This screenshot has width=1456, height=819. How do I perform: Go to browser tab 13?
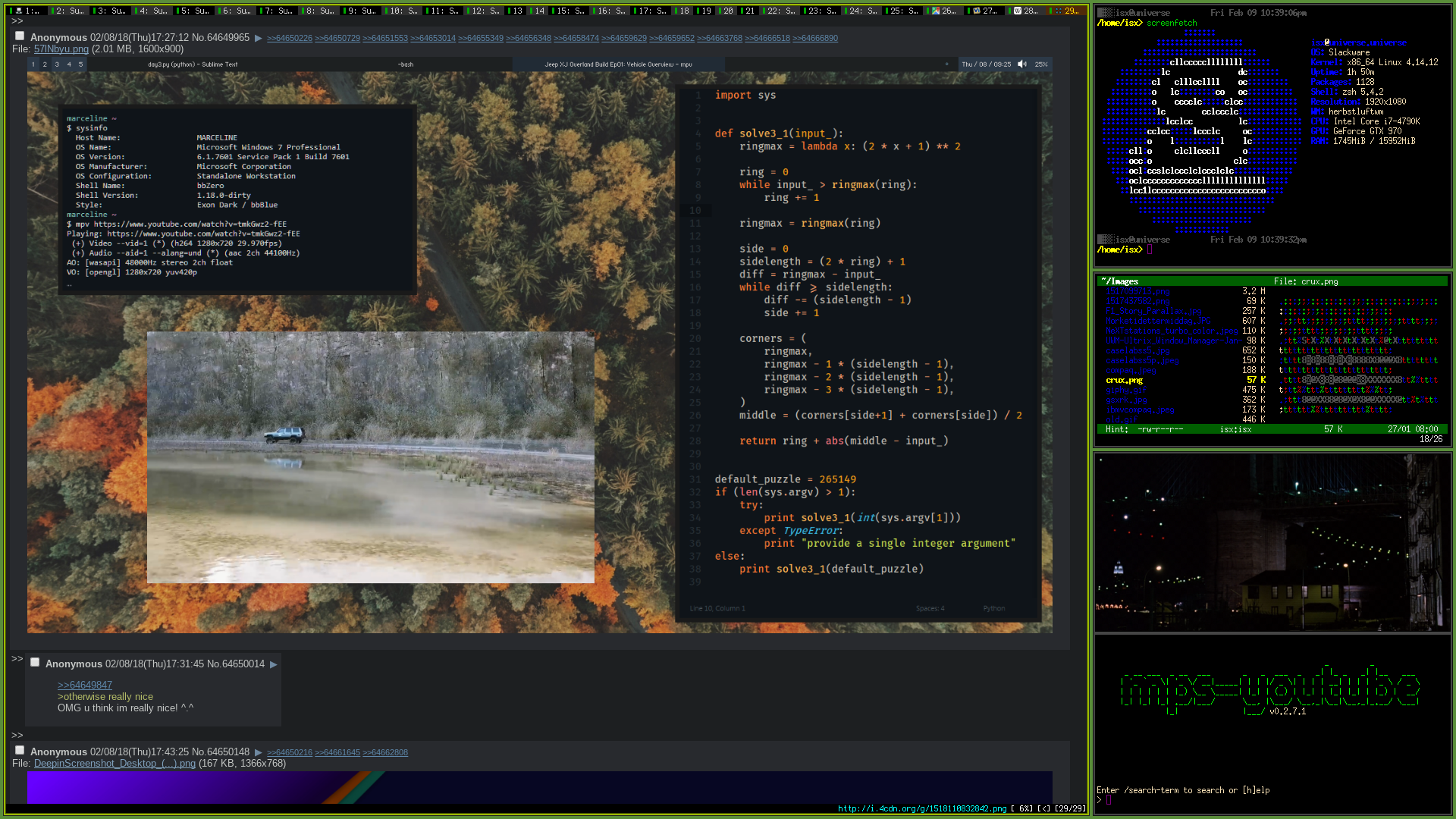(x=514, y=11)
